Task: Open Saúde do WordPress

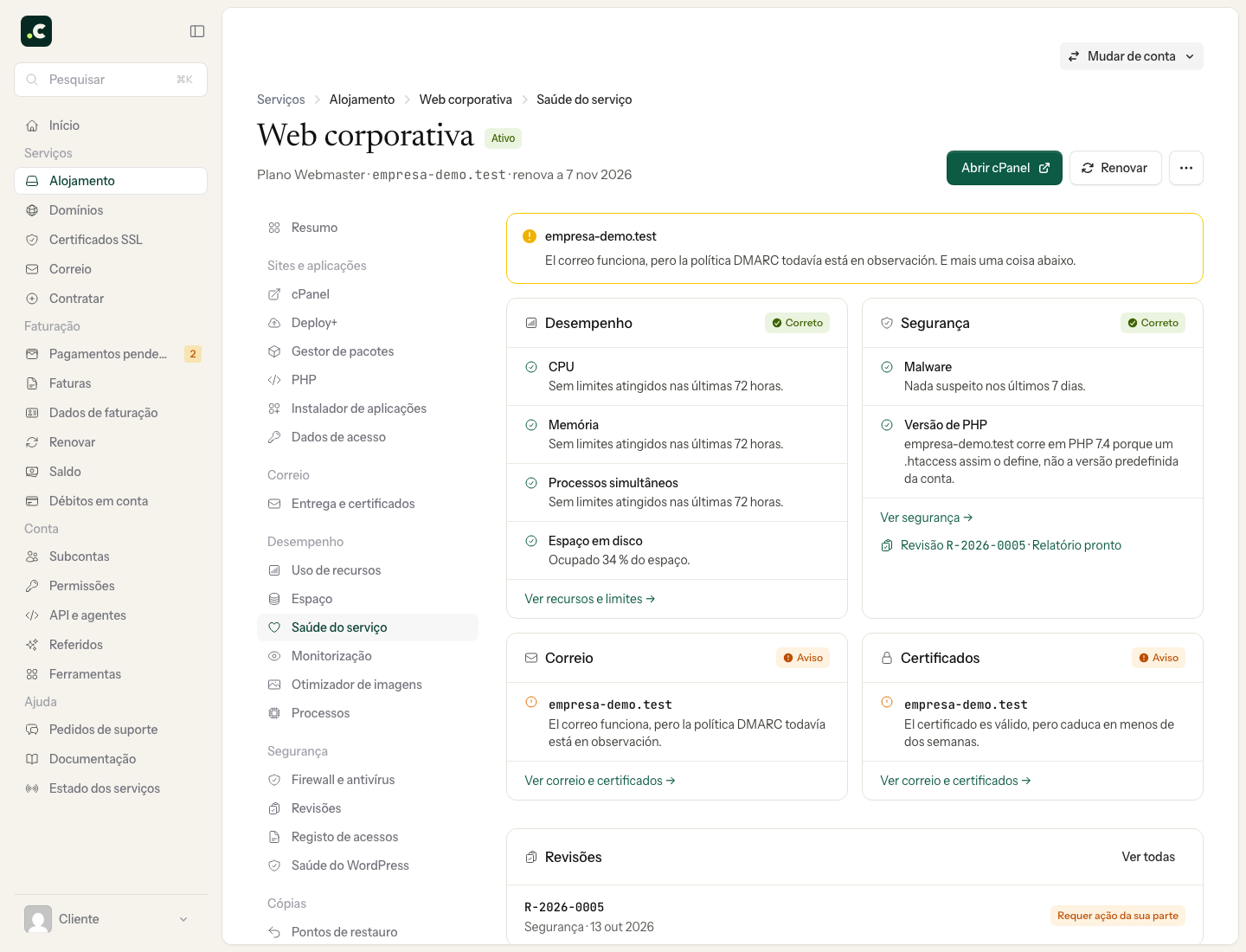Action: 368,865
